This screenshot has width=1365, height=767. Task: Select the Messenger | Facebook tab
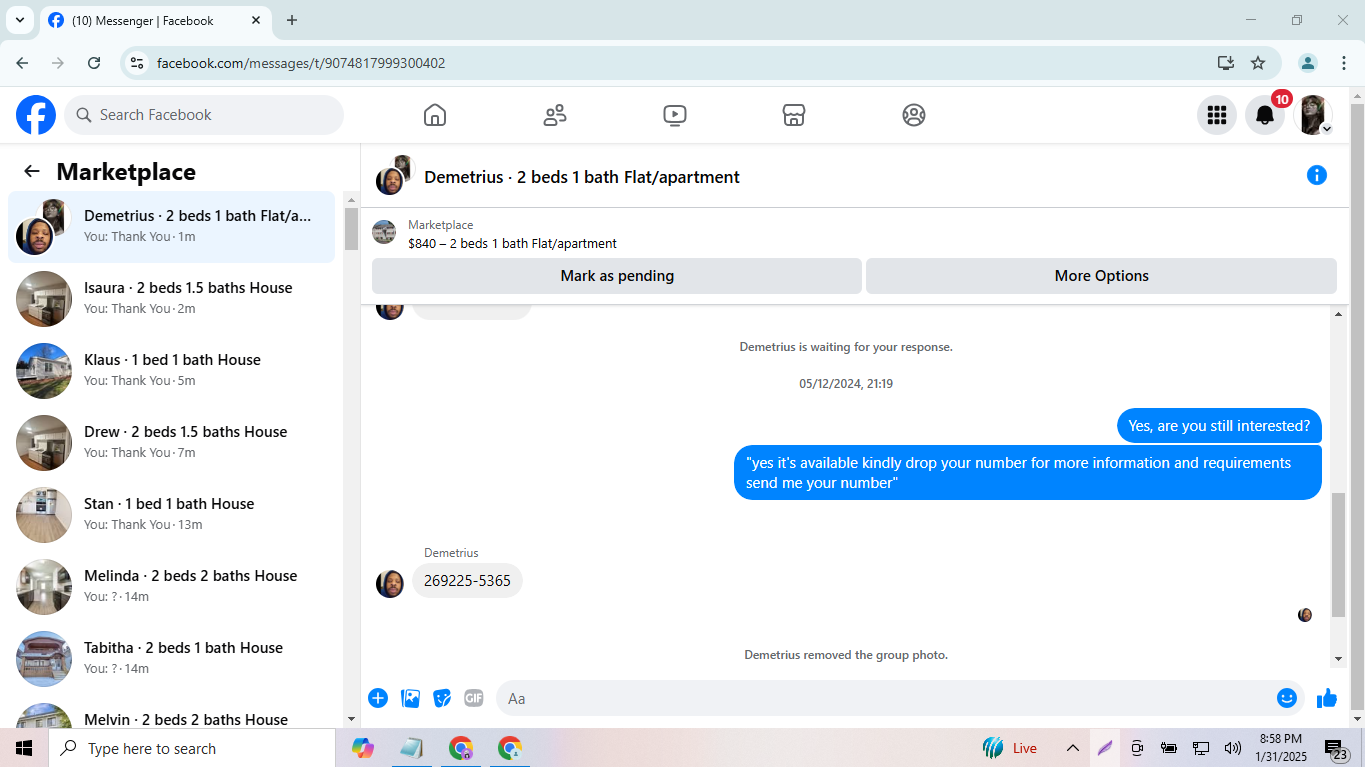pos(155,21)
